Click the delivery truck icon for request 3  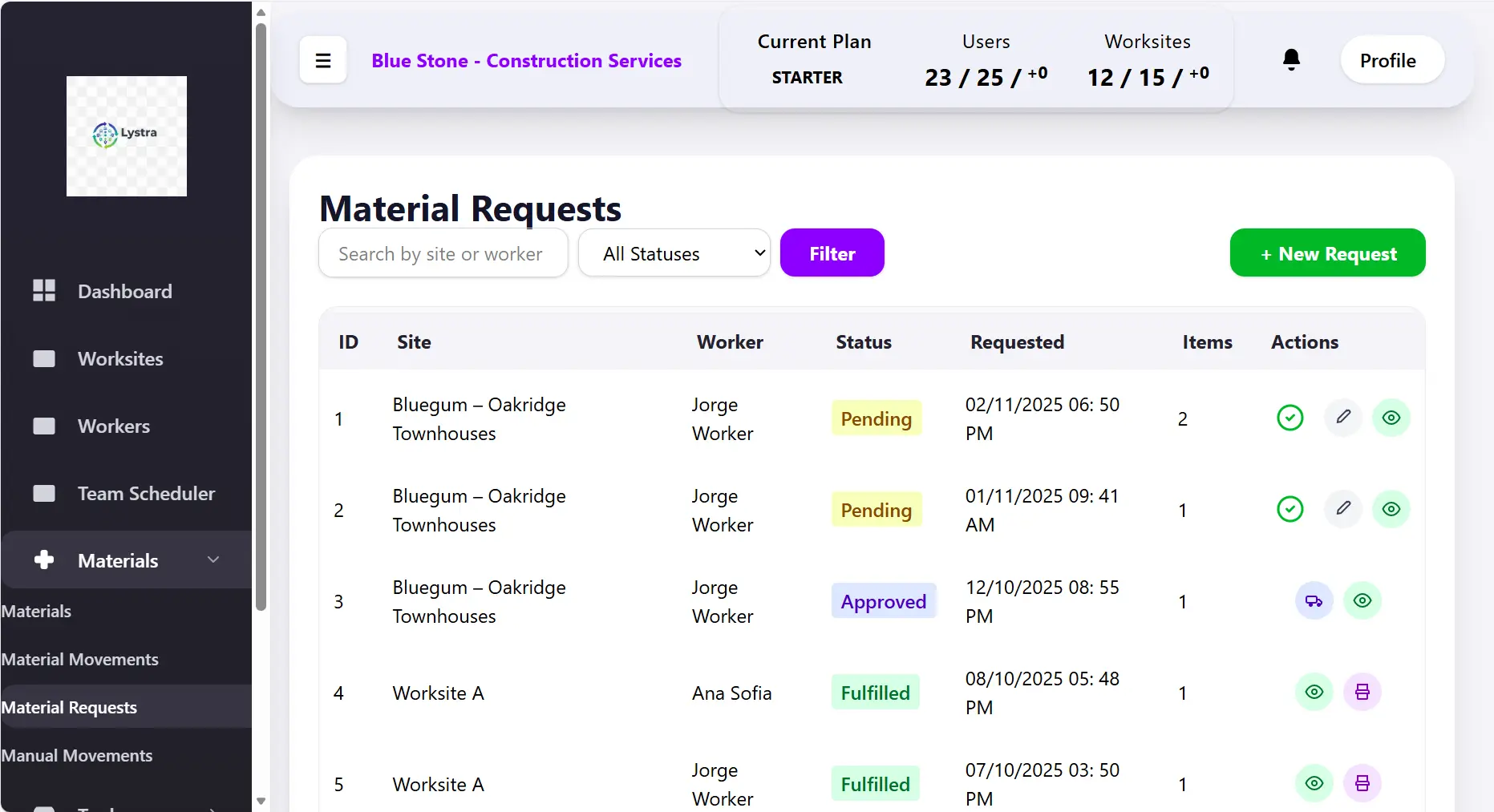click(1314, 600)
